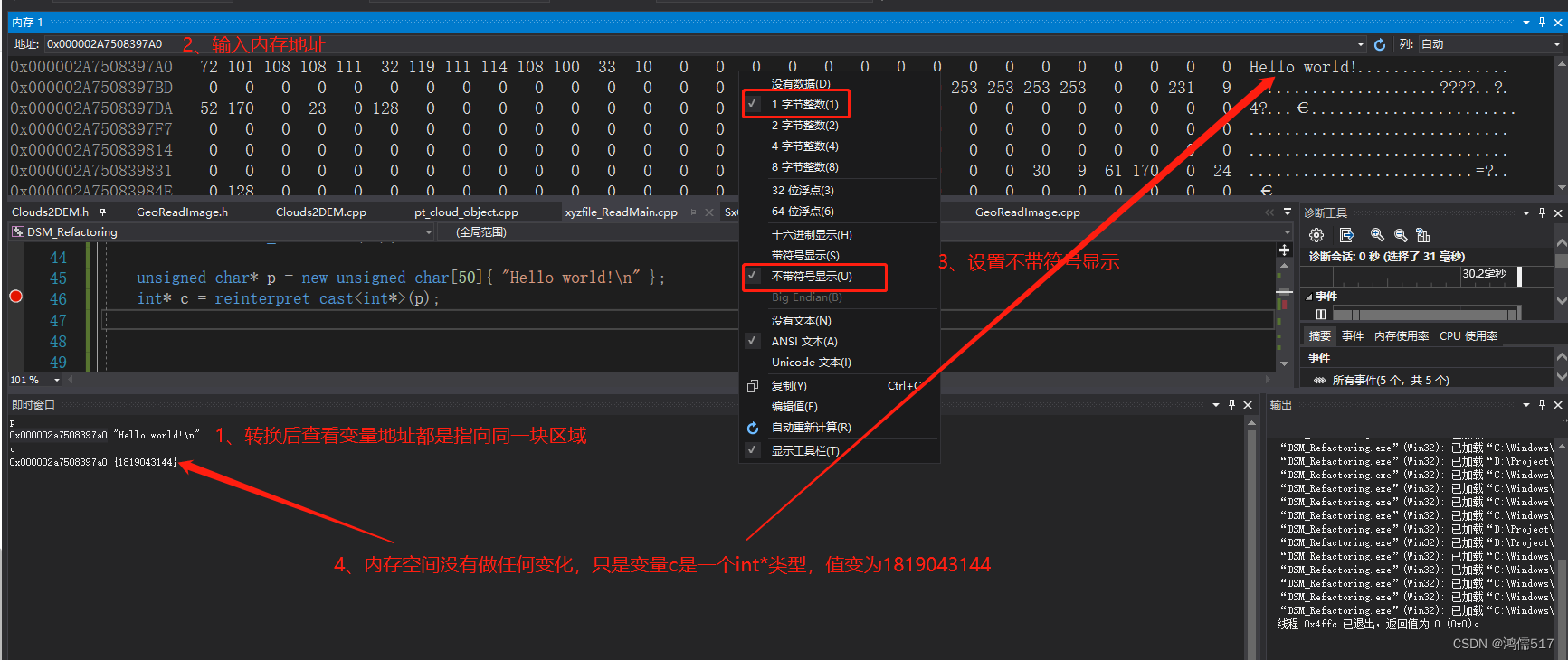1568x660 pixels.
Task: Close the output panel
Action: [x=1557, y=404]
